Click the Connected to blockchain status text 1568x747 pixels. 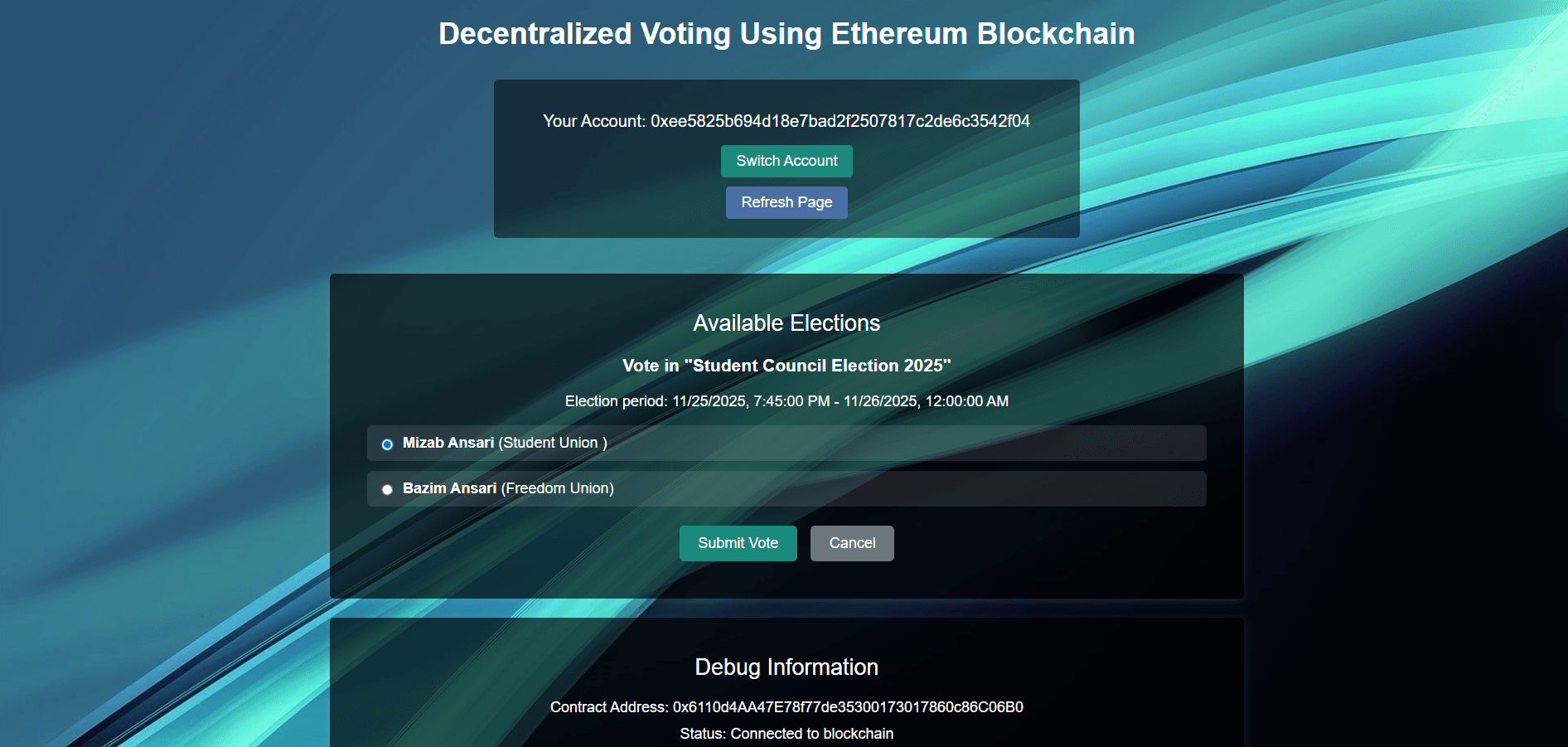pyautogui.click(x=811, y=734)
